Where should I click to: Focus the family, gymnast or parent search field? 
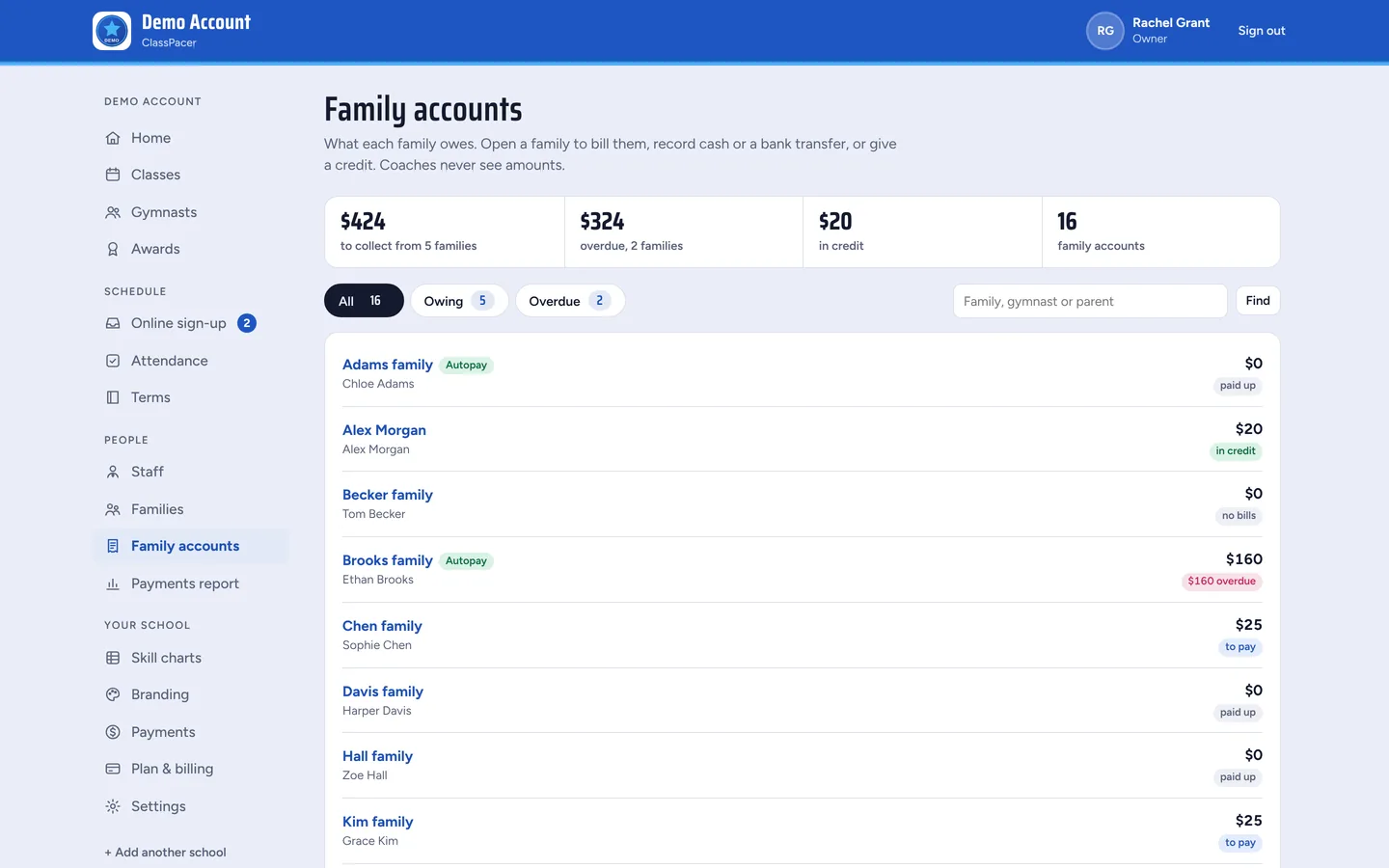click(1090, 301)
